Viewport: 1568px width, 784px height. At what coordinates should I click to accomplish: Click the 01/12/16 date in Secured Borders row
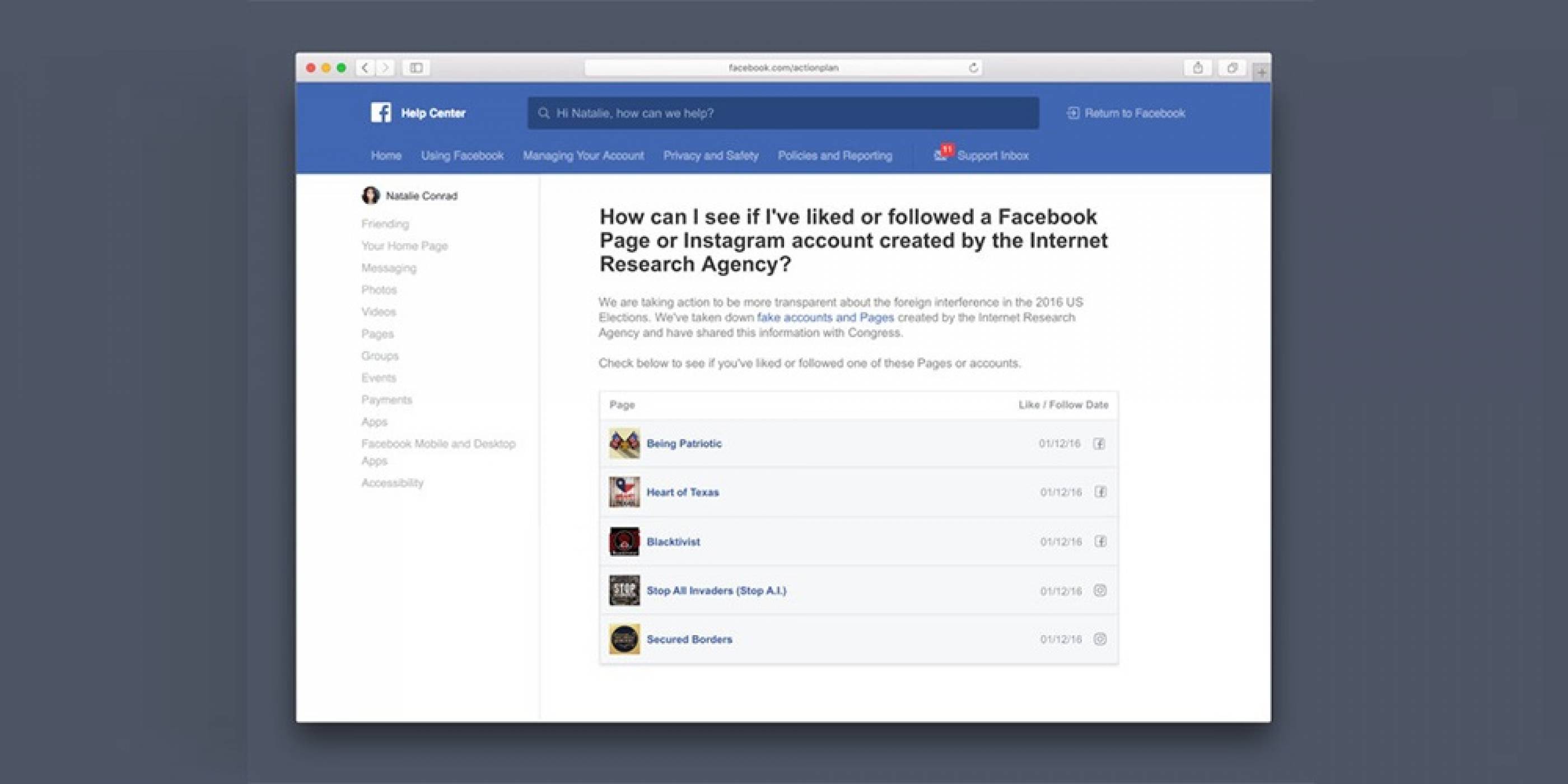tap(1061, 640)
